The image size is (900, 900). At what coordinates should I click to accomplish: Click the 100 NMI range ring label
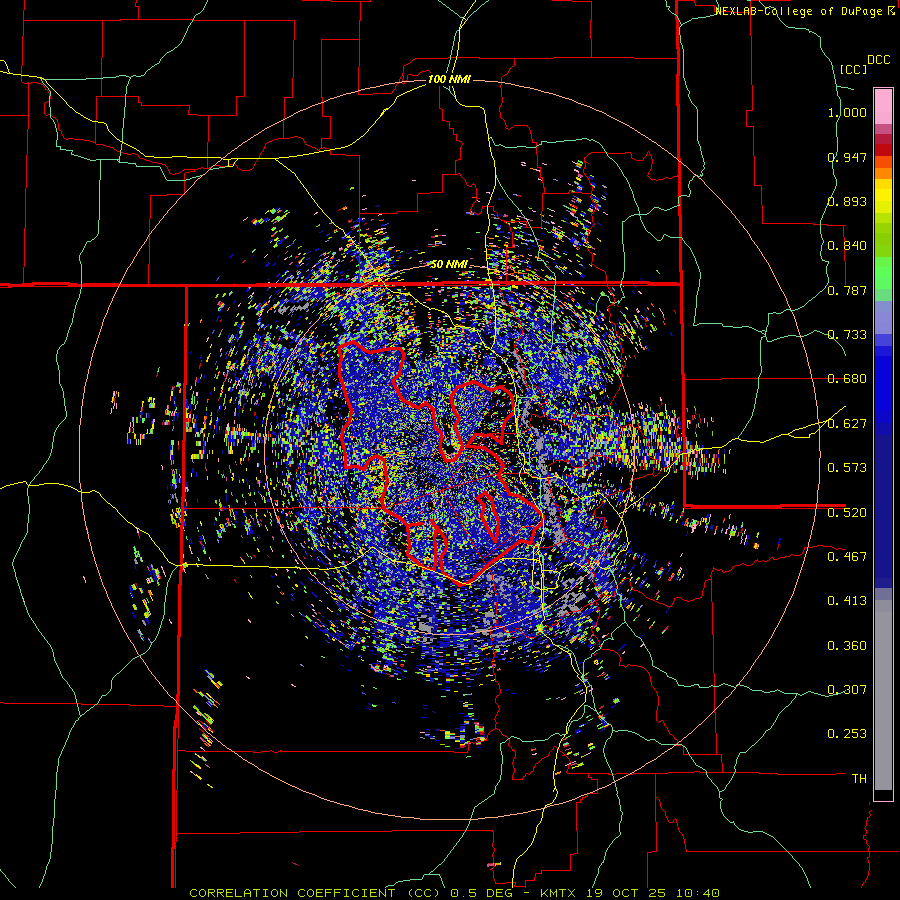click(449, 79)
